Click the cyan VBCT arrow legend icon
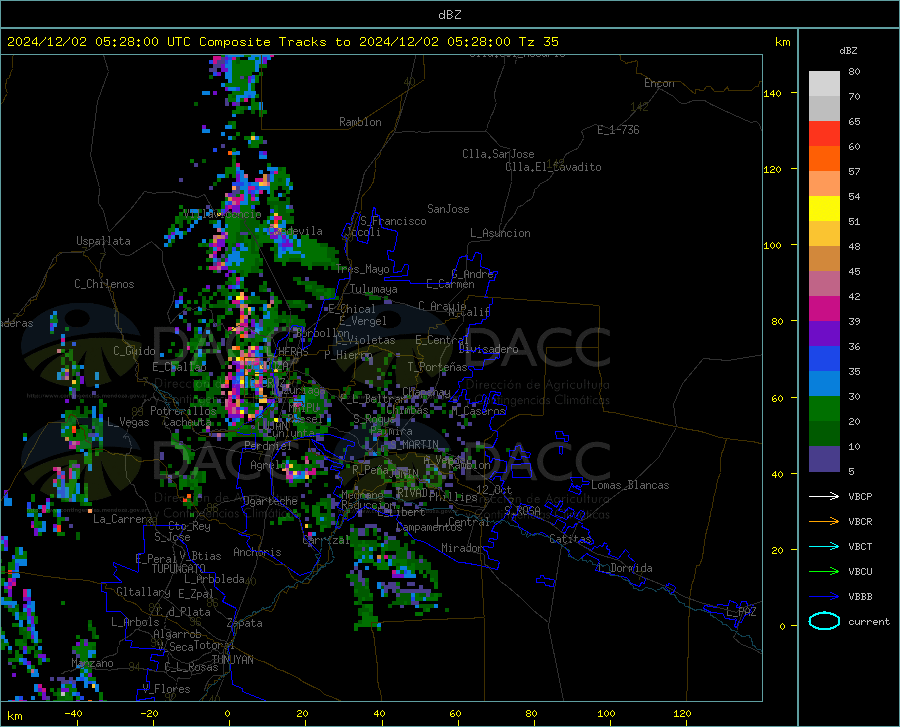900x727 pixels. [824, 546]
